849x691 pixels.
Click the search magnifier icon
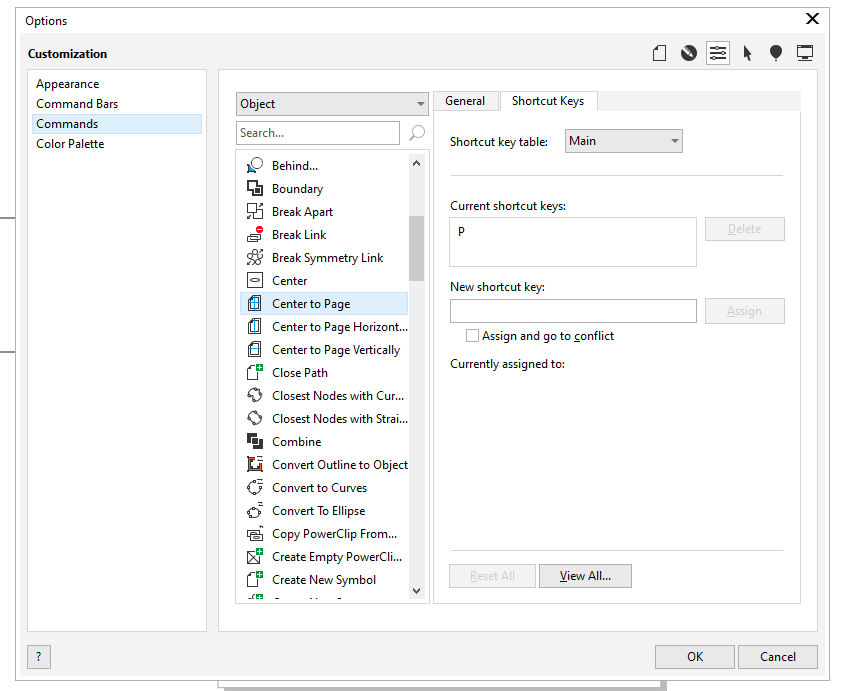click(x=417, y=133)
